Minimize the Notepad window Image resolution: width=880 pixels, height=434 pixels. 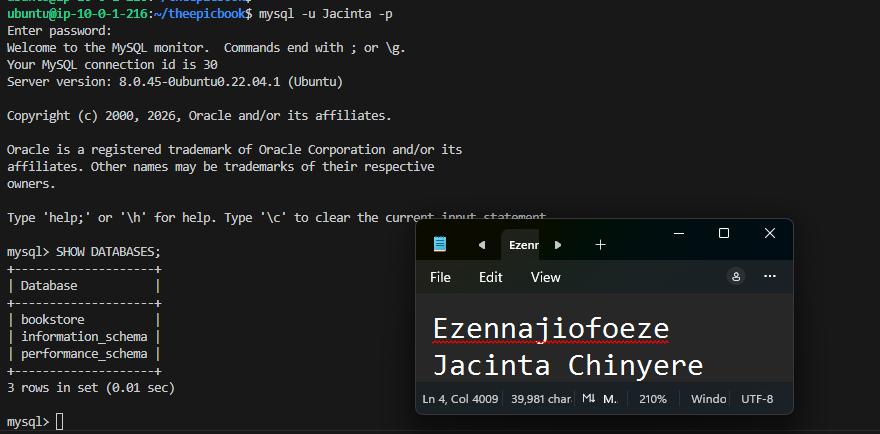[679, 233]
